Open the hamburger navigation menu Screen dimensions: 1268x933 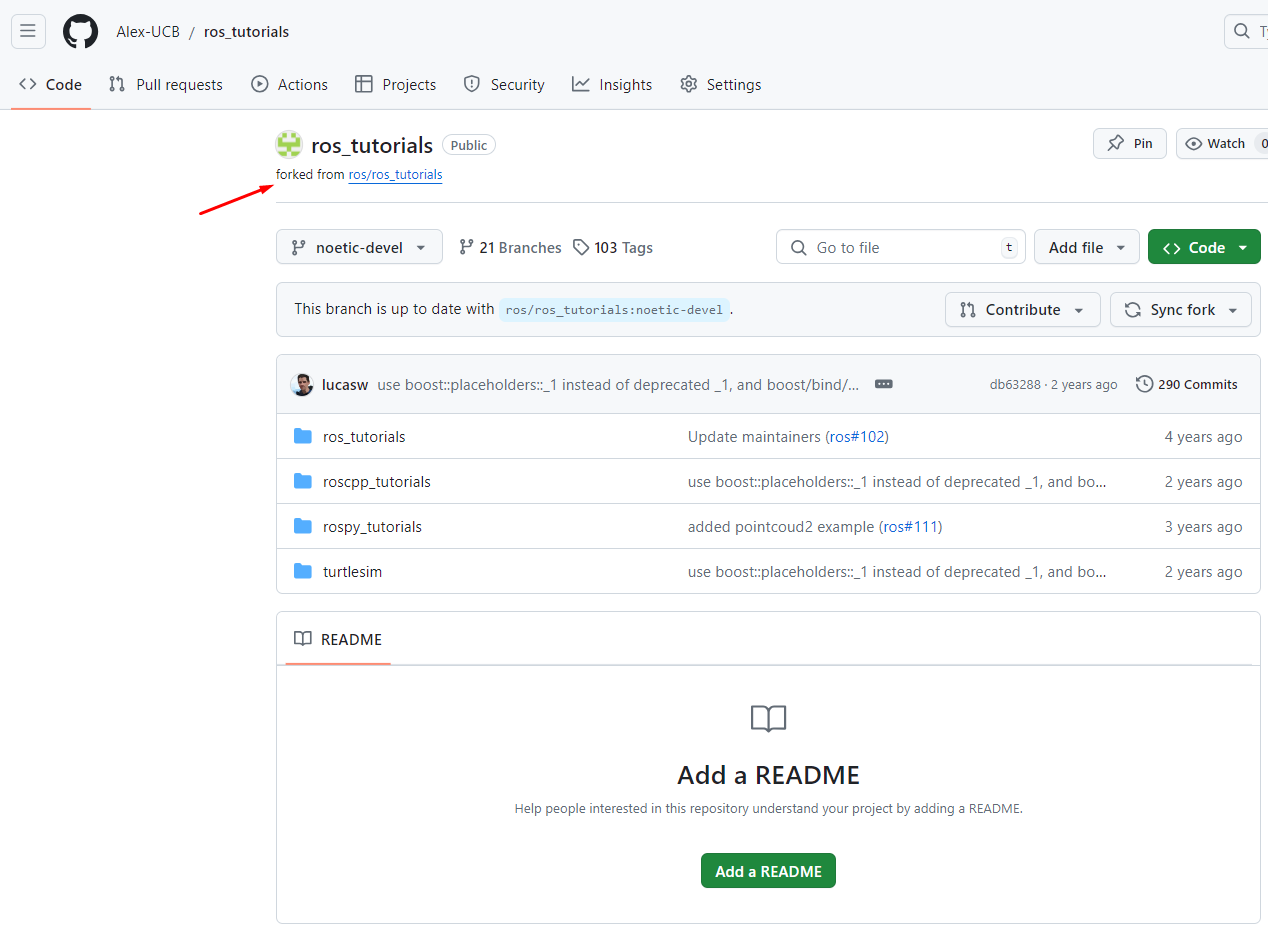[28, 31]
